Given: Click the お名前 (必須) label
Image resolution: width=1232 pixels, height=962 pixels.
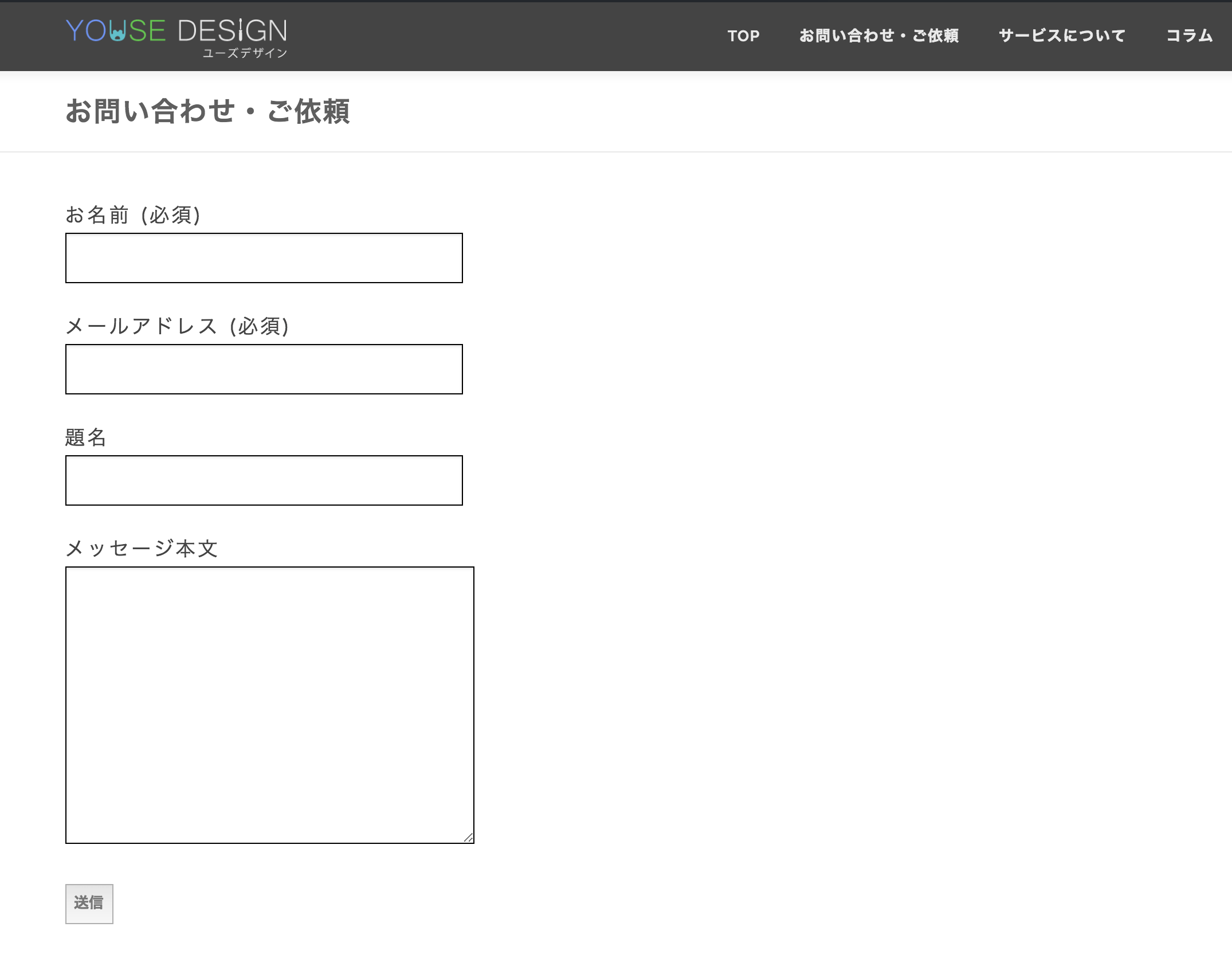Looking at the screenshot, I should [133, 214].
